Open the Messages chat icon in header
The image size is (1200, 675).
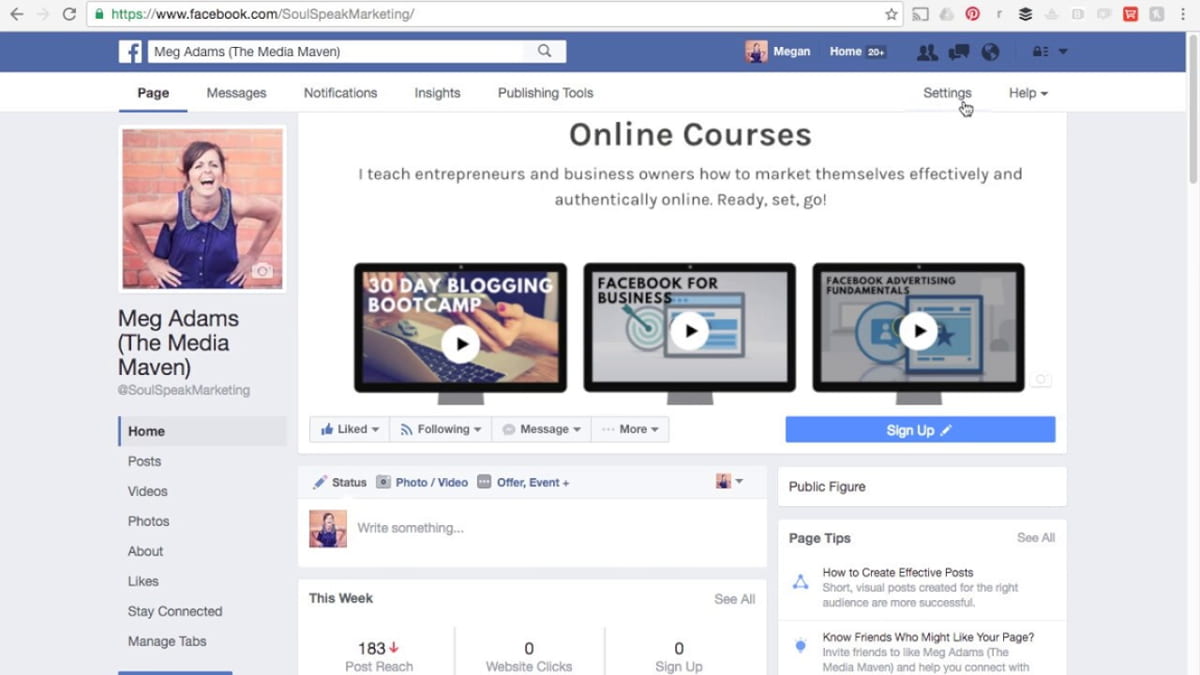pyautogui.click(x=959, y=52)
